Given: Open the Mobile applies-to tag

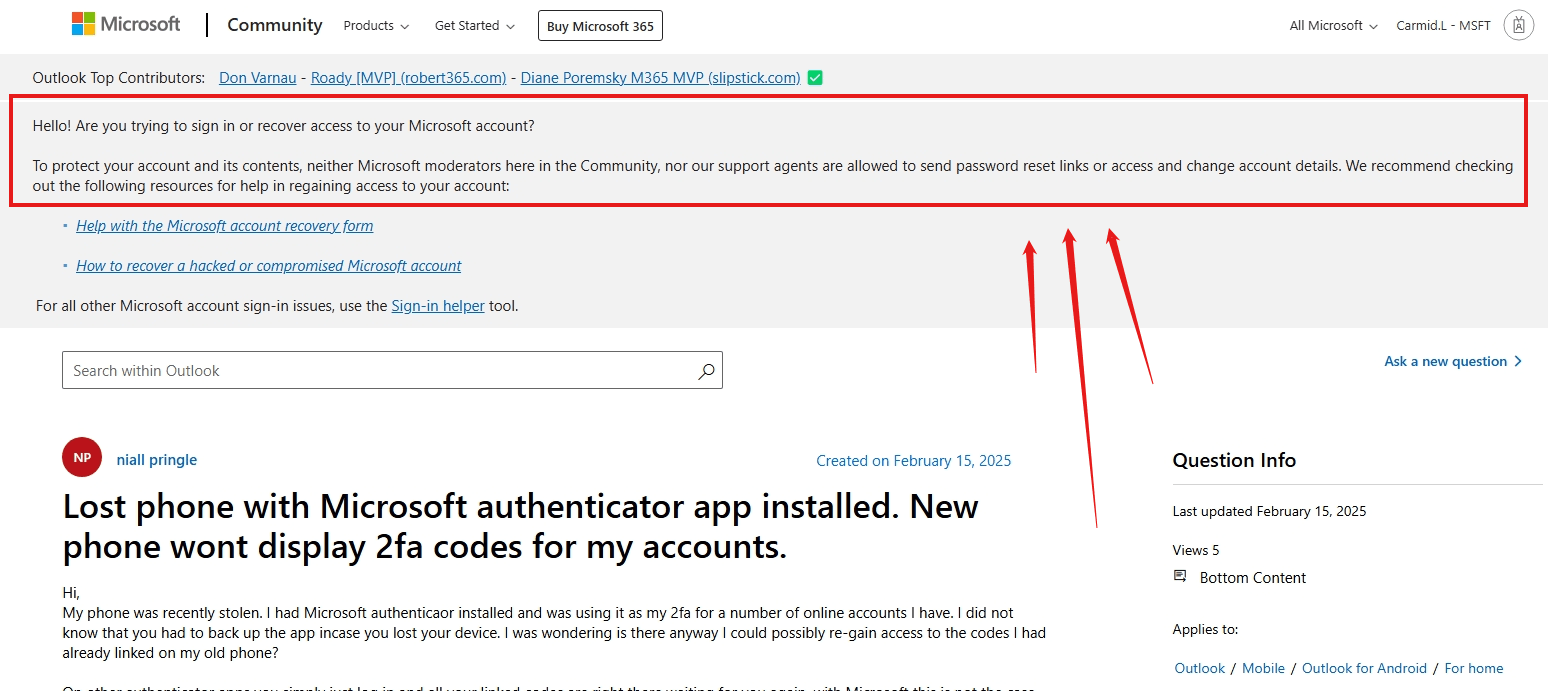Looking at the screenshot, I should coord(1263,668).
